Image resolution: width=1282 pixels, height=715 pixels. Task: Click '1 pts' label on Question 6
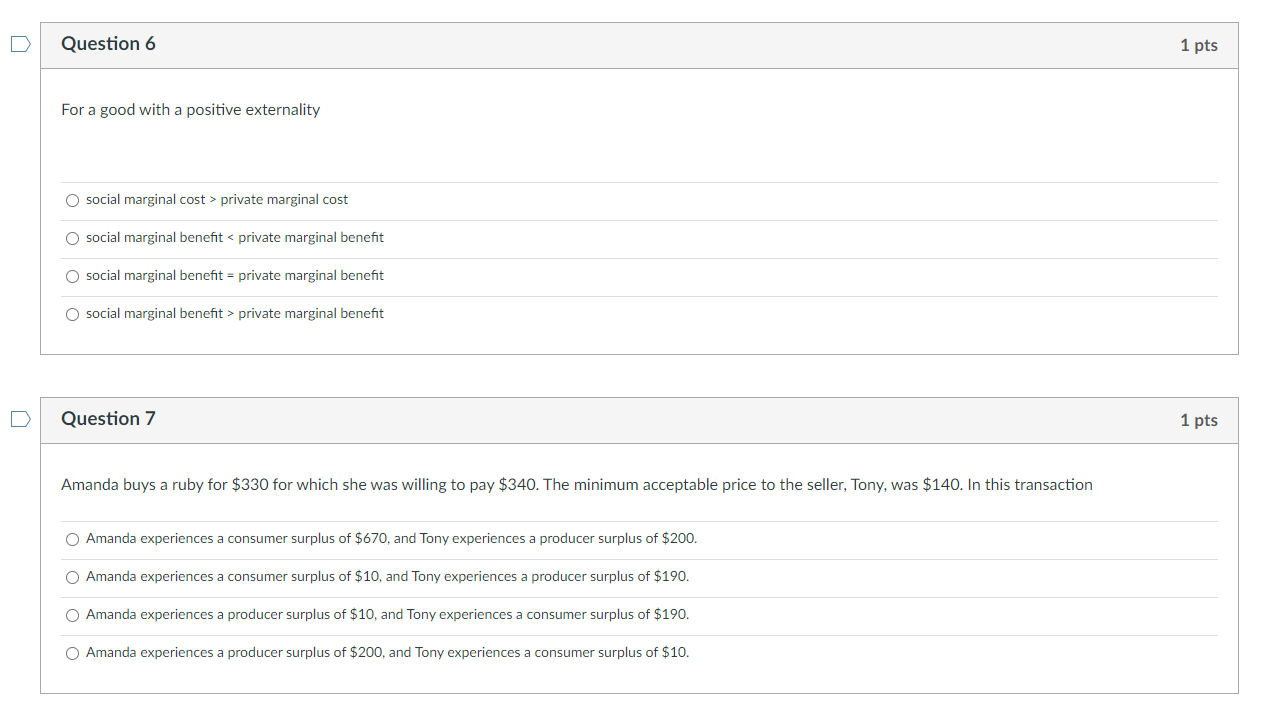coord(1198,44)
